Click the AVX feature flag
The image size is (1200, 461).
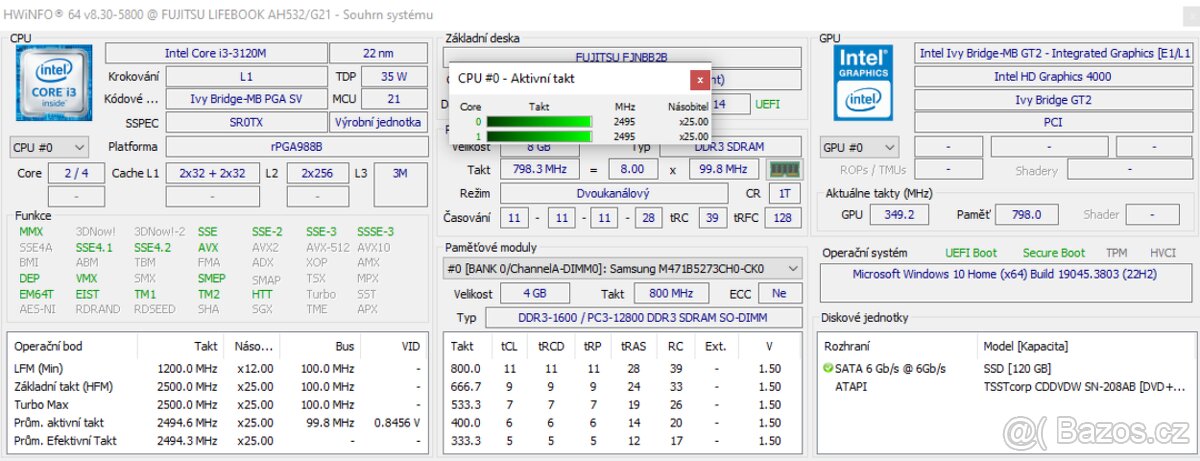207,247
